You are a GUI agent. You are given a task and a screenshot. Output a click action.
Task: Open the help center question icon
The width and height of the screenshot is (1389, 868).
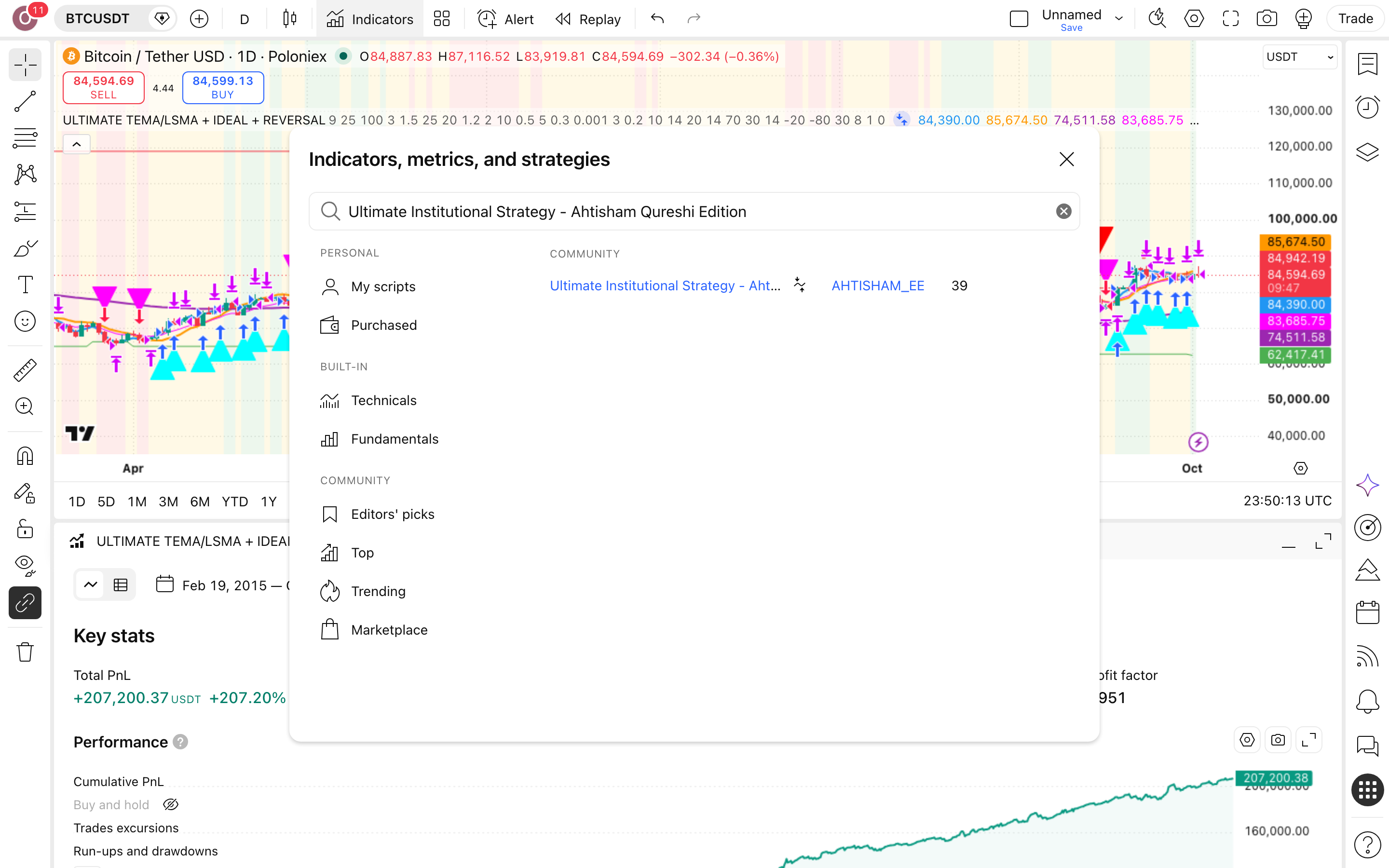(1367, 844)
